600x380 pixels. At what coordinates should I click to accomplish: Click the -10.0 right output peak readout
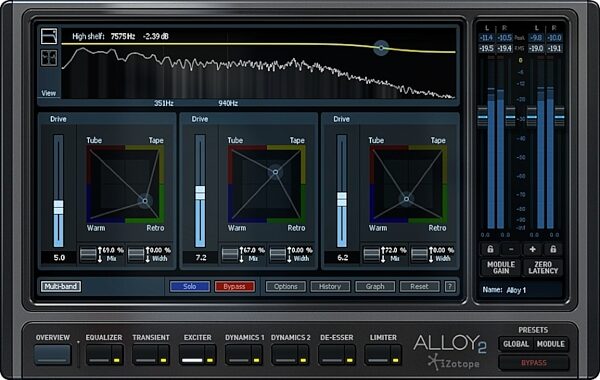click(x=554, y=38)
